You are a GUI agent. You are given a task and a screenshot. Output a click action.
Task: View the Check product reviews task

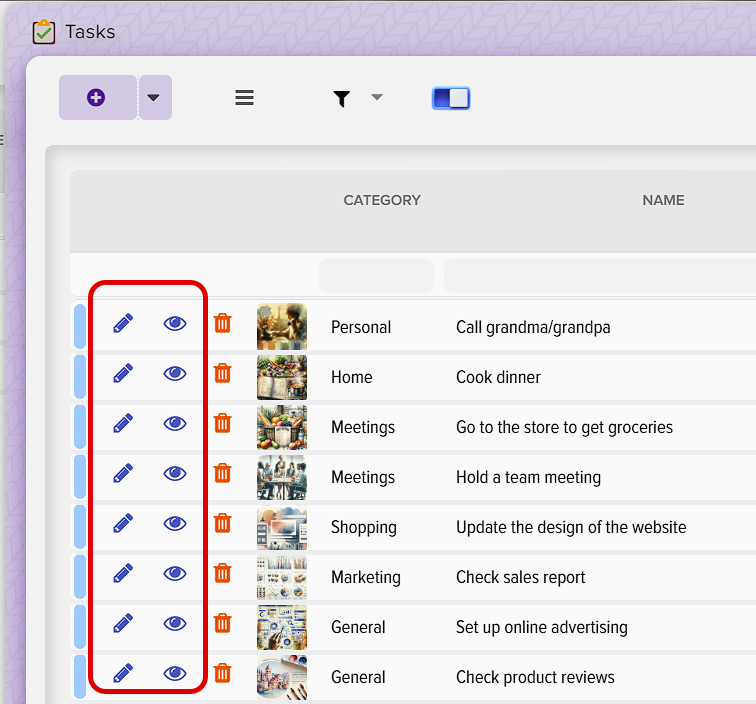(175, 673)
